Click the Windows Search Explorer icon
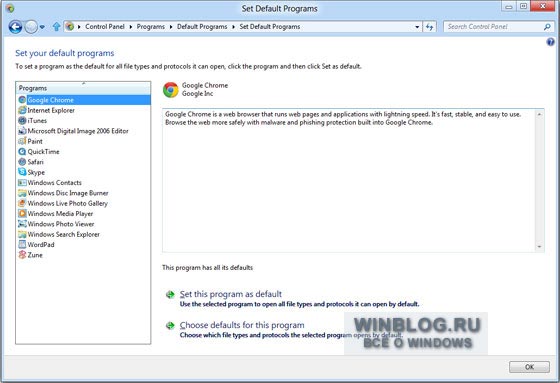Screen dimensions: 560x383 22,234
